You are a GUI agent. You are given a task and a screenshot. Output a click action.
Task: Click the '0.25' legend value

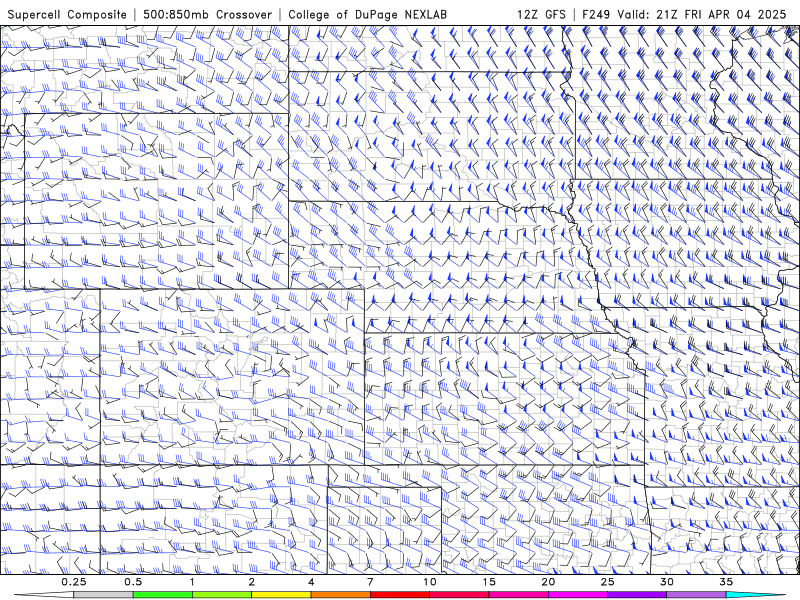click(x=73, y=582)
